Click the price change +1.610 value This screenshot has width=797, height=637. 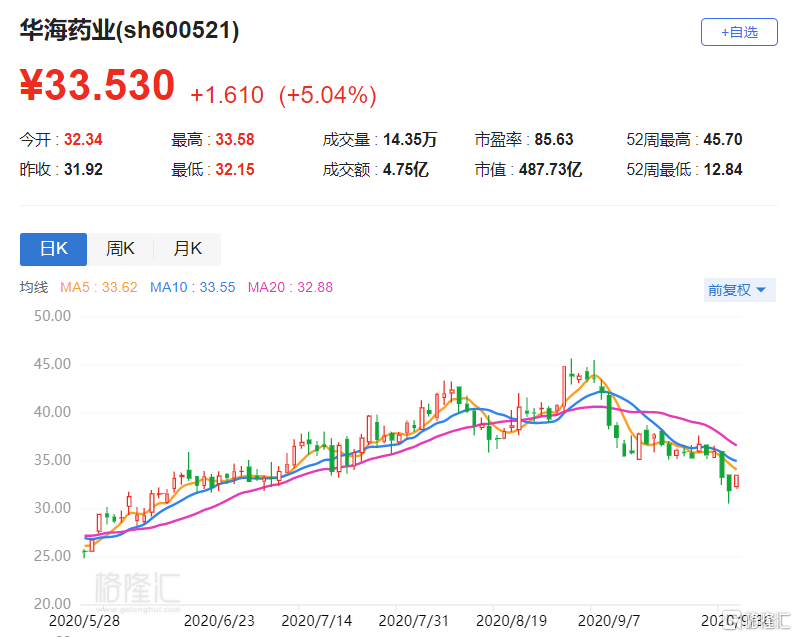pos(227,95)
